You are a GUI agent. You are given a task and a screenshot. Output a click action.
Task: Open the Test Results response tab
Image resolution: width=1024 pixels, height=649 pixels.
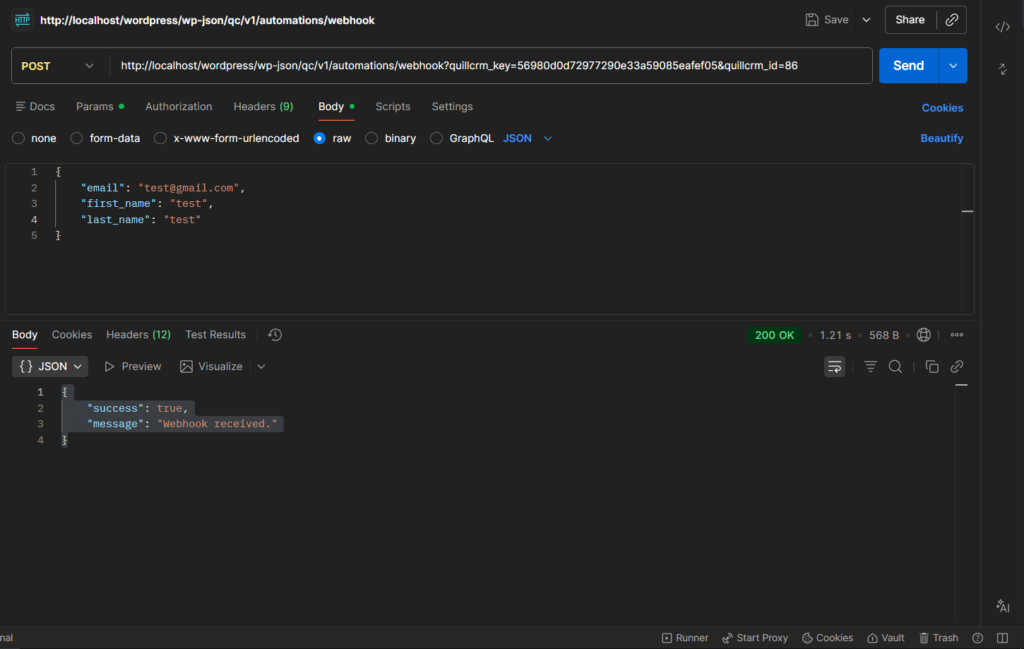215,335
